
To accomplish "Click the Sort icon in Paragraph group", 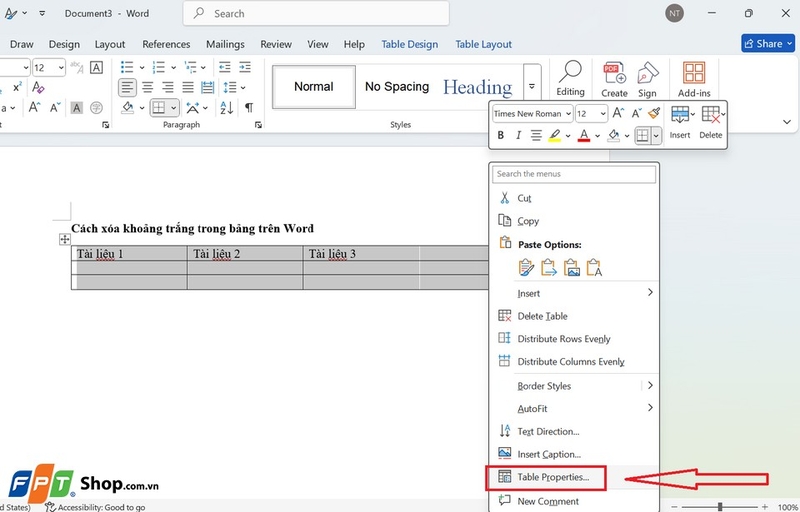I will [x=227, y=107].
